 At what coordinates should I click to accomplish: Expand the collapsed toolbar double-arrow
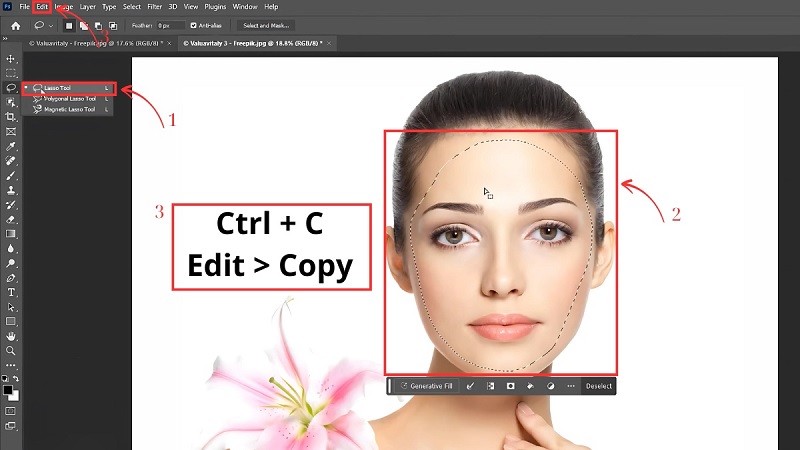click(x=5, y=39)
